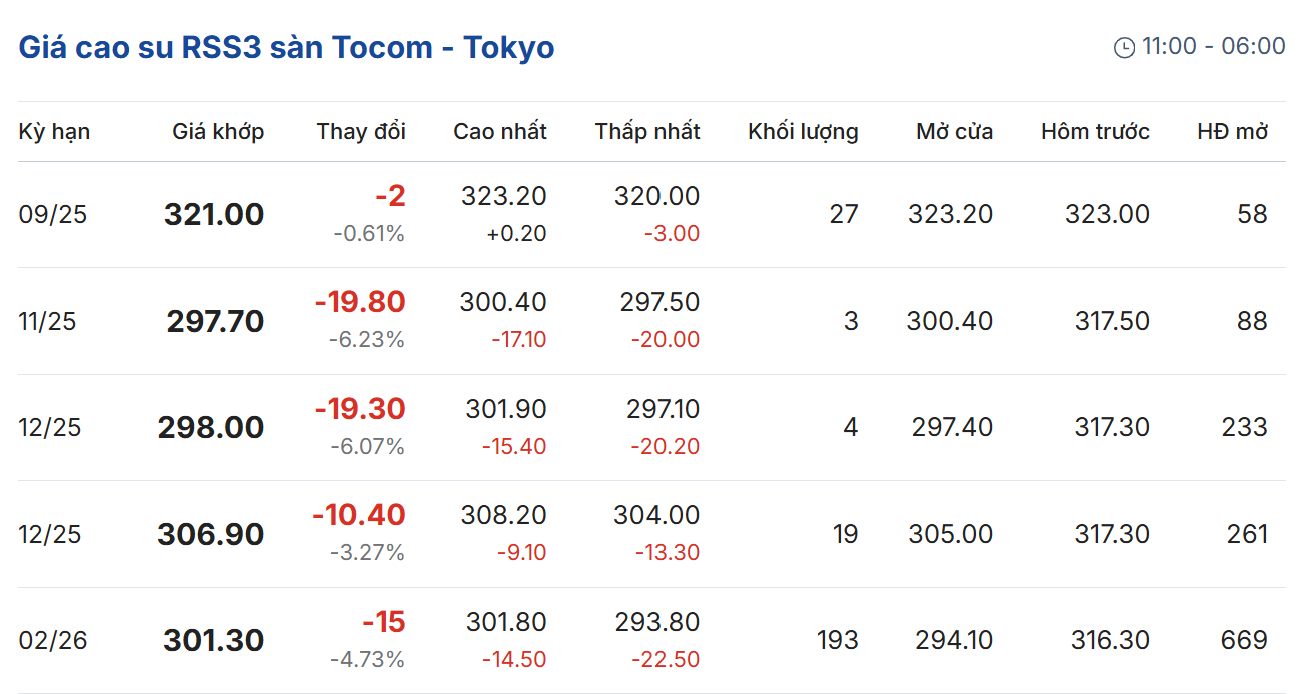
Task: Open the 09/25 contract term row
Action: (53, 214)
